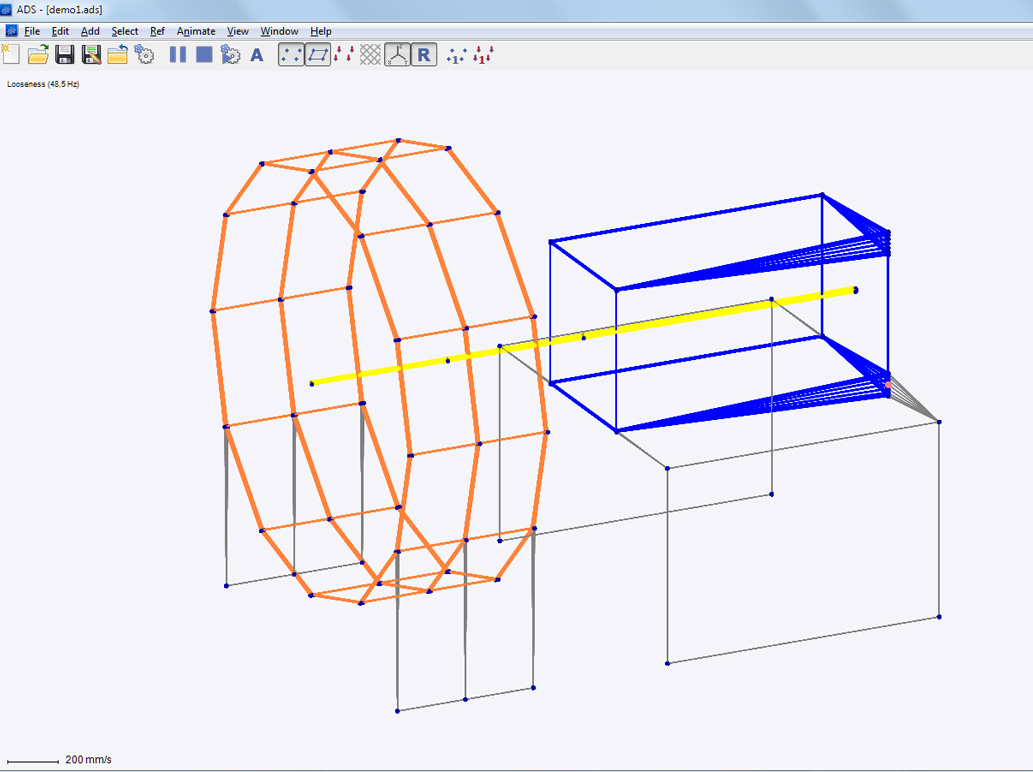This screenshot has height=772, width=1033.
Task: Click the yellow shaft in the model
Action: pos(700,316)
